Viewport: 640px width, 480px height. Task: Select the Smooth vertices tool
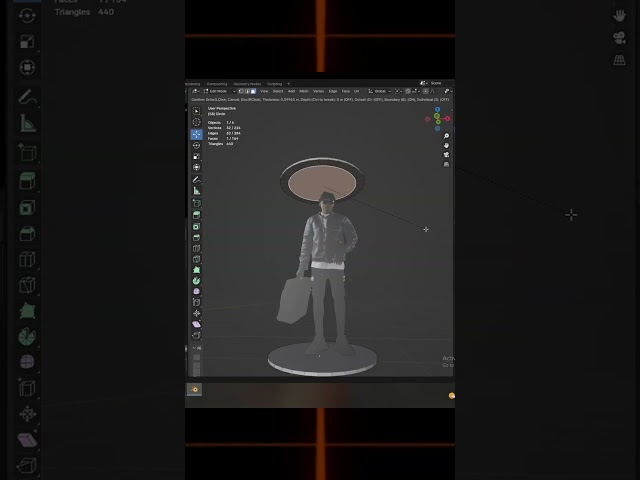(x=196, y=291)
